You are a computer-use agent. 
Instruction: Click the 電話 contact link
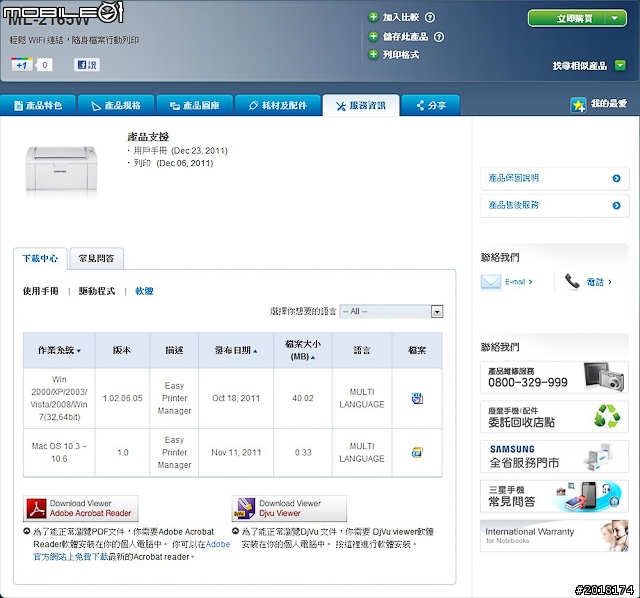coord(599,282)
